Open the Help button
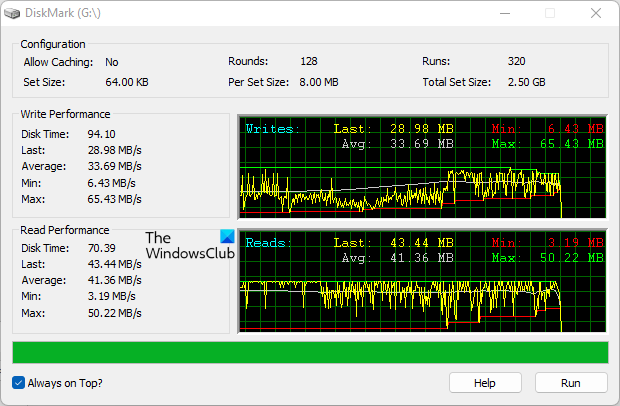Image resolution: width=620 pixels, height=406 pixels. click(485, 383)
